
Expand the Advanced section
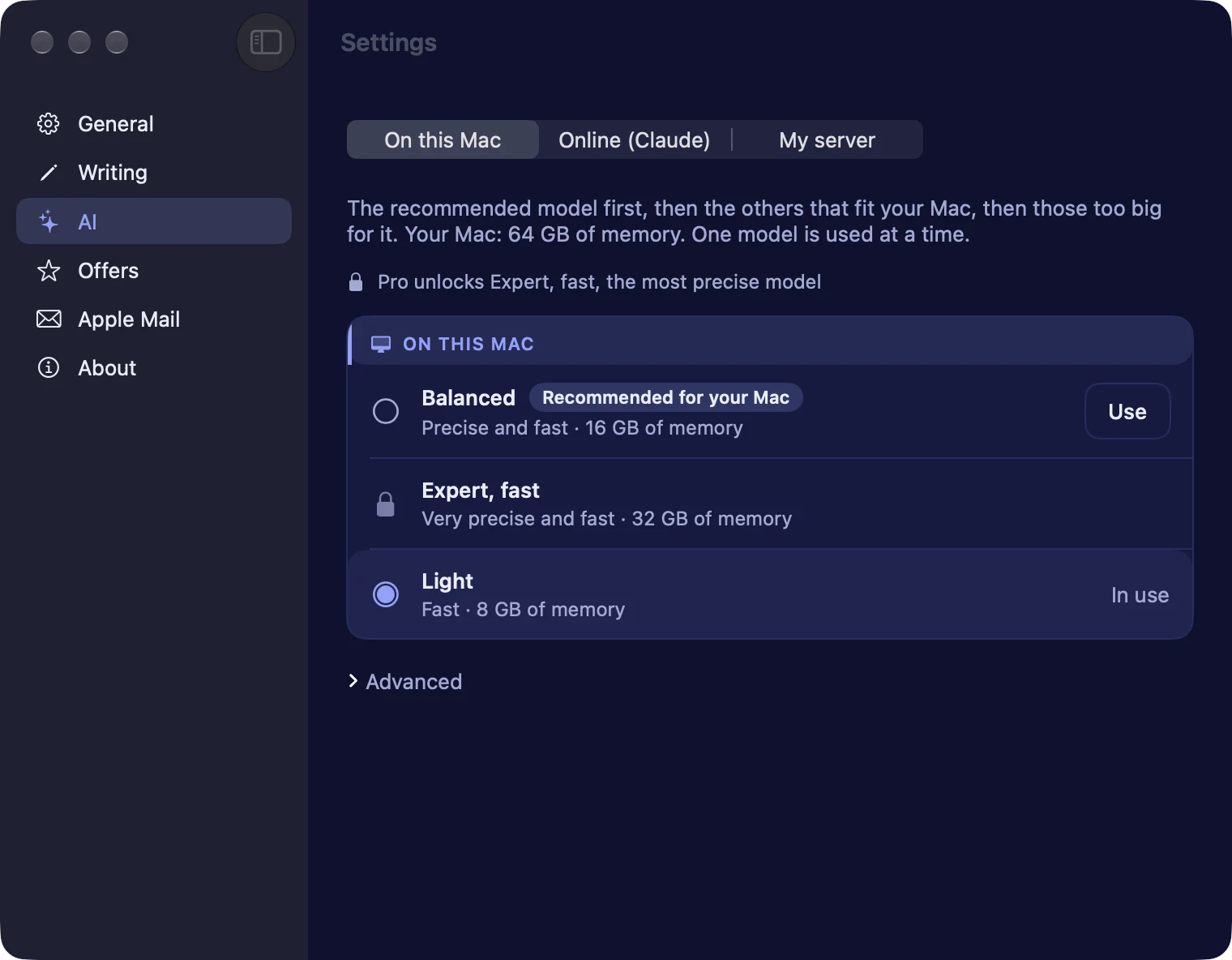click(405, 681)
